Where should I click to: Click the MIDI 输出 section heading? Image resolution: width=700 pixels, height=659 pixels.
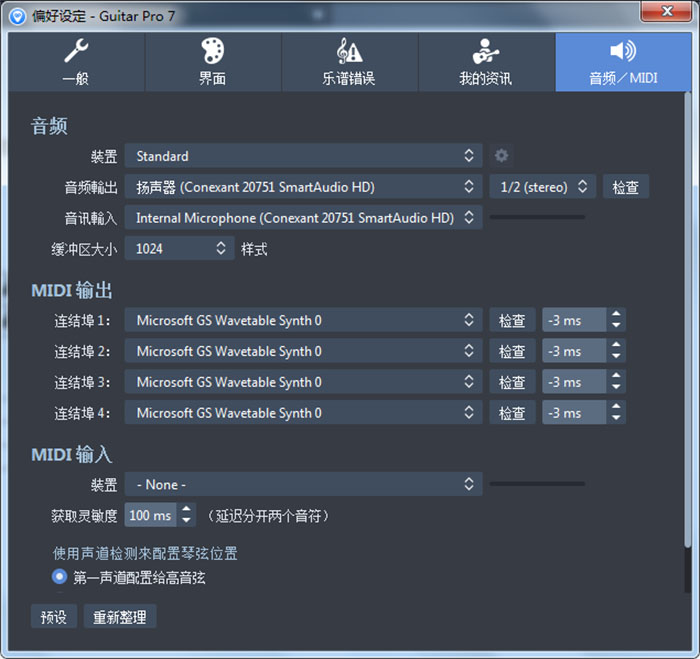(72, 290)
